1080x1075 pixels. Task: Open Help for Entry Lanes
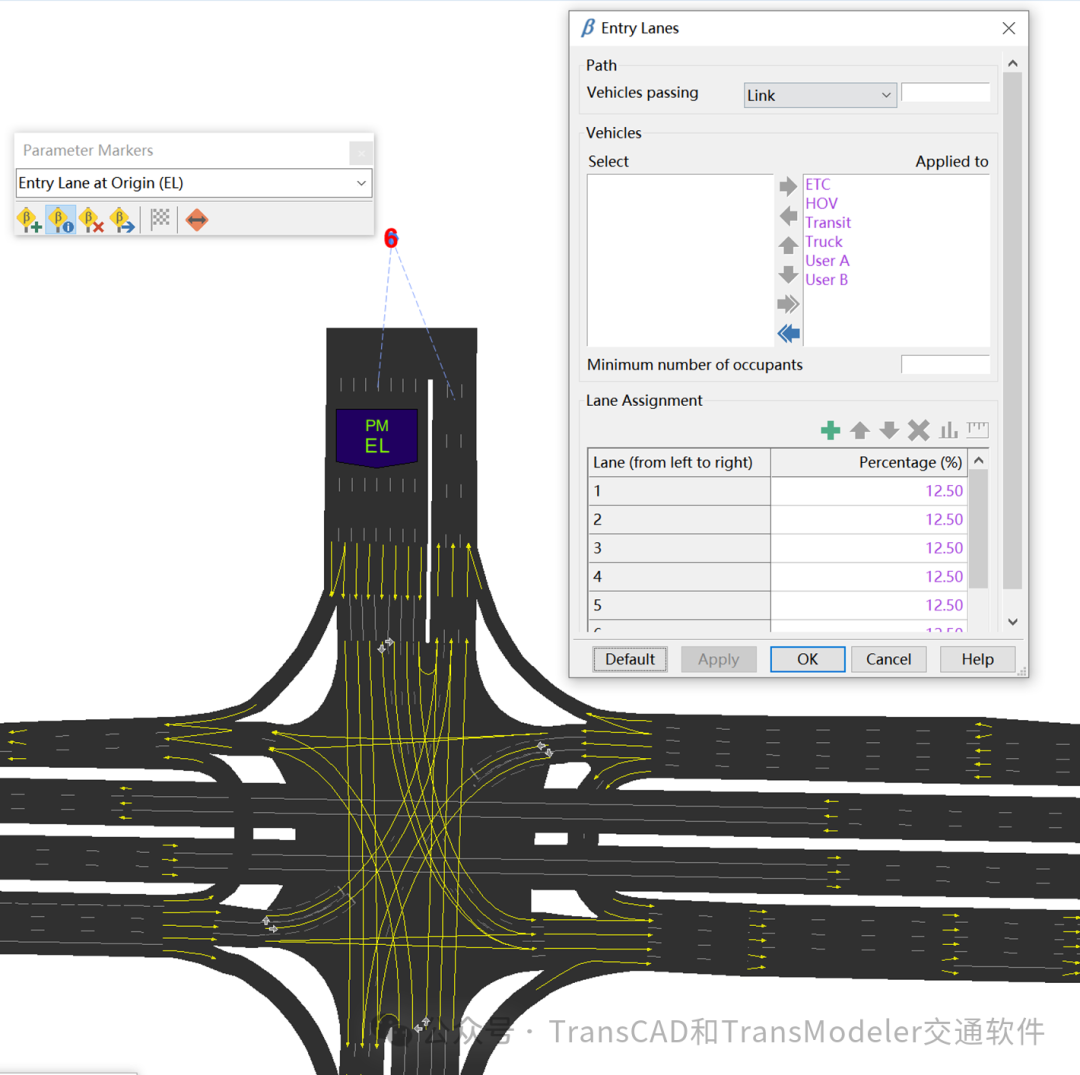click(977, 660)
